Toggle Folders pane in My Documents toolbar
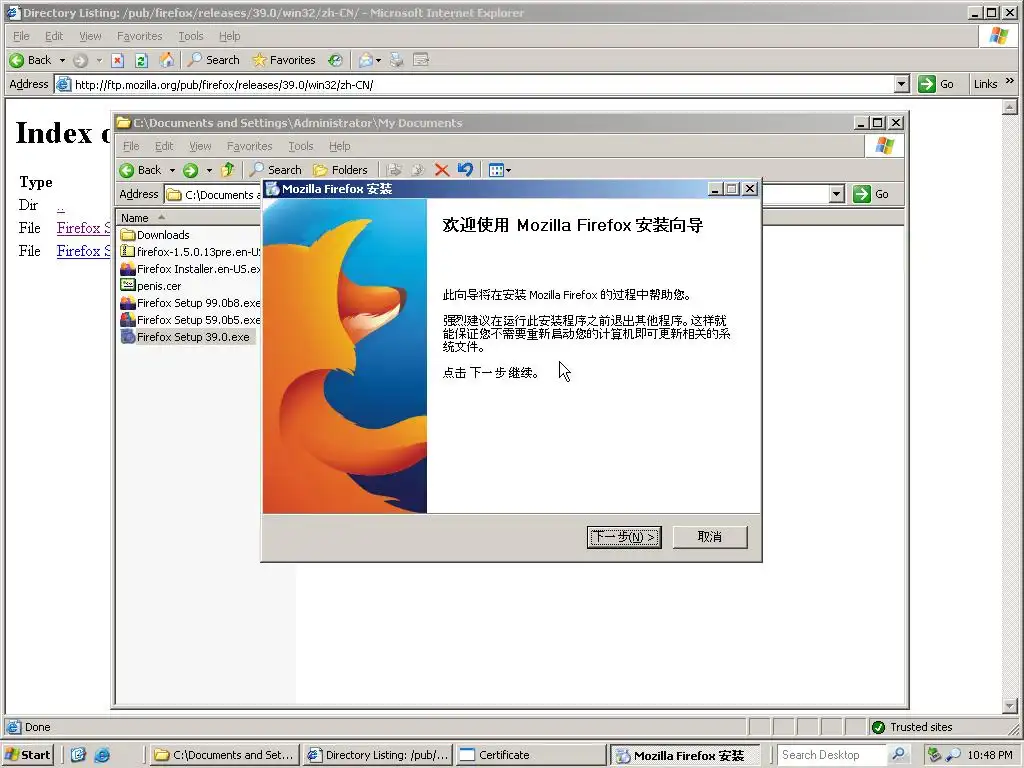The image size is (1024, 768). 340,170
